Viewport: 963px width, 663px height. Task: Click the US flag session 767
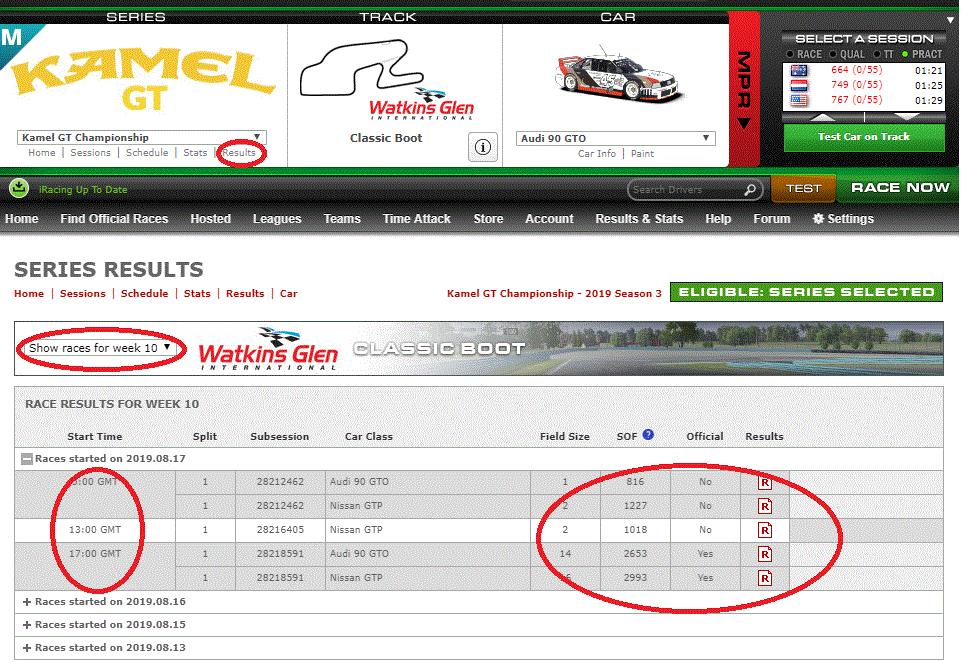pyautogui.click(x=798, y=100)
